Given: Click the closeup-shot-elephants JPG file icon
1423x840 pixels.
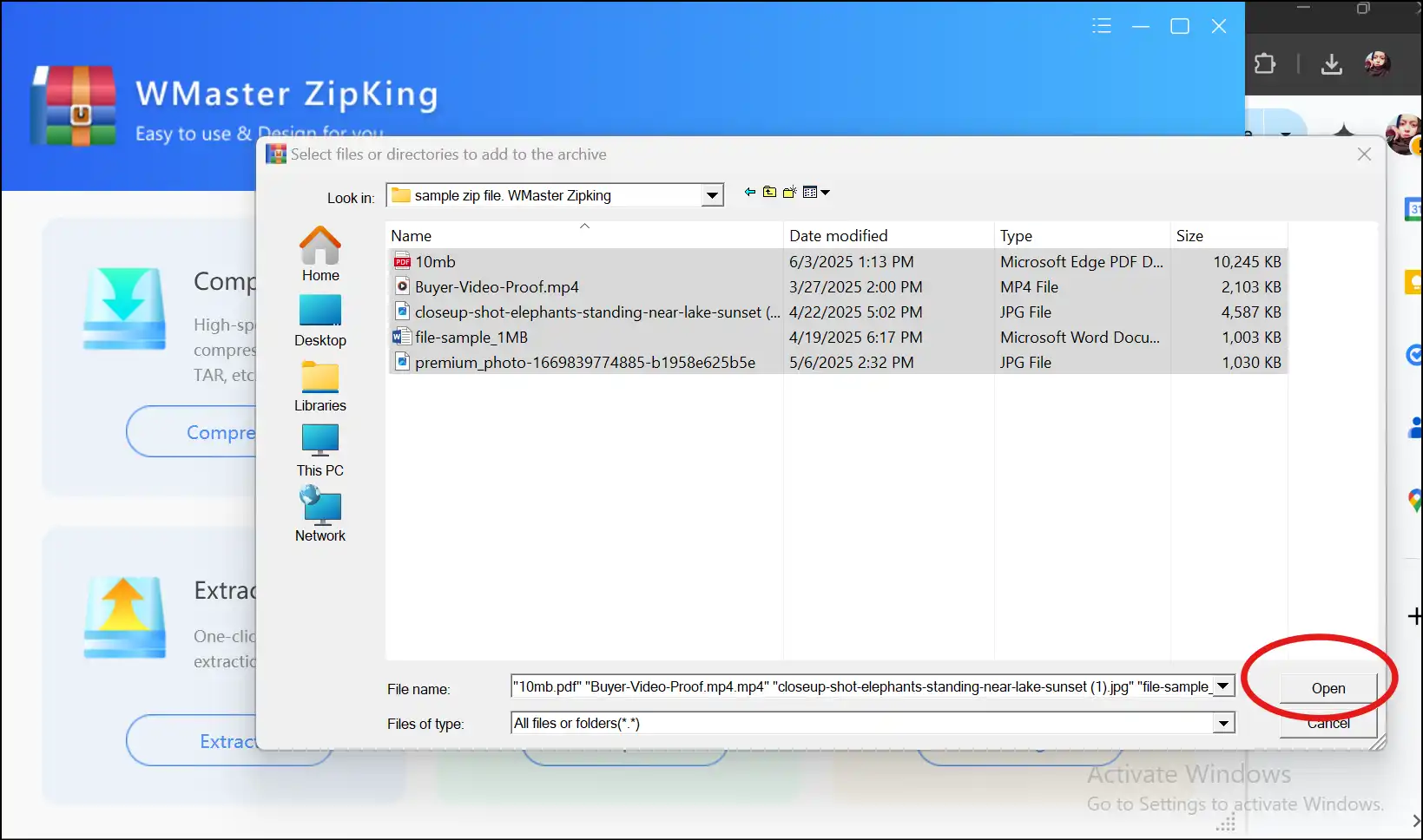Looking at the screenshot, I should (x=402, y=312).
